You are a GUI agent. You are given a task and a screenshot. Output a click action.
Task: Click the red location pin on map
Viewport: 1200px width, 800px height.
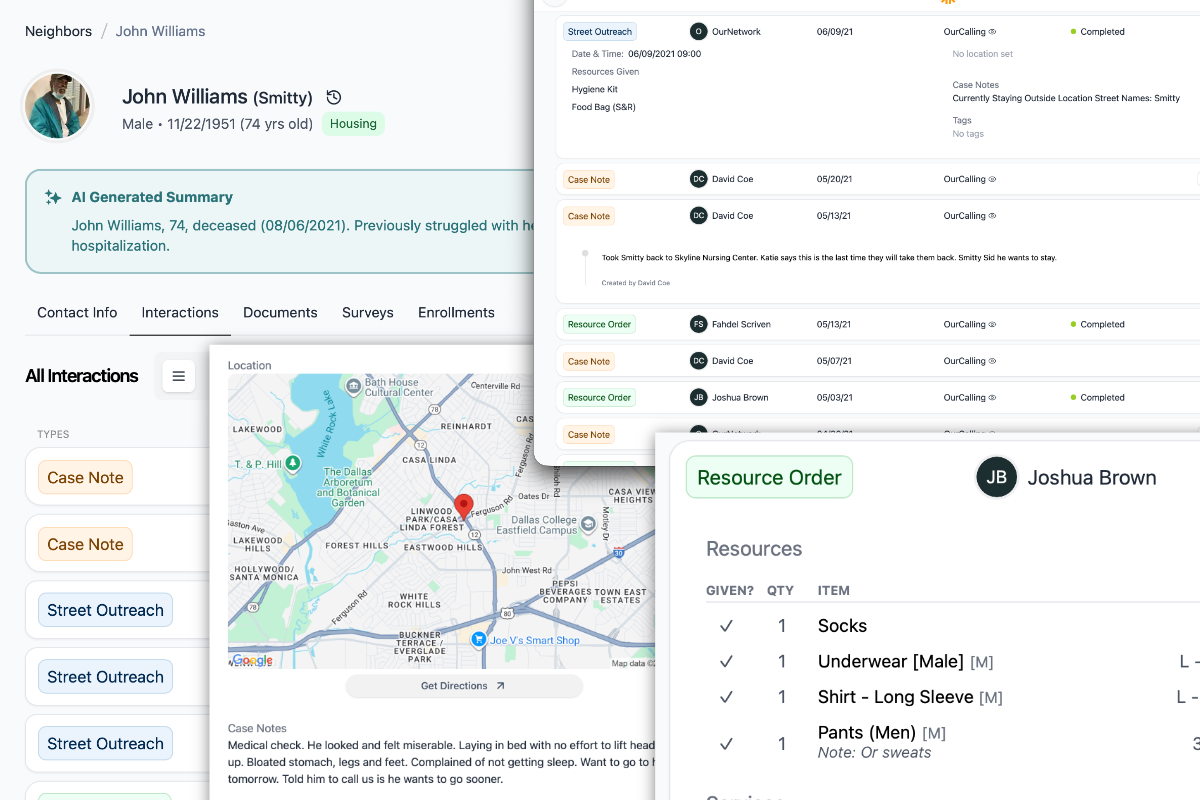click(x=464, y=505)
